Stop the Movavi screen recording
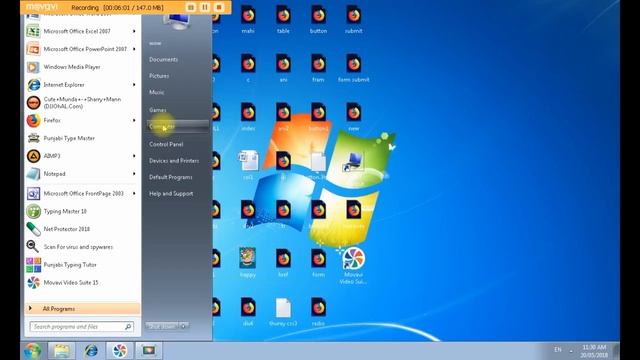 [x=219, y=7]
